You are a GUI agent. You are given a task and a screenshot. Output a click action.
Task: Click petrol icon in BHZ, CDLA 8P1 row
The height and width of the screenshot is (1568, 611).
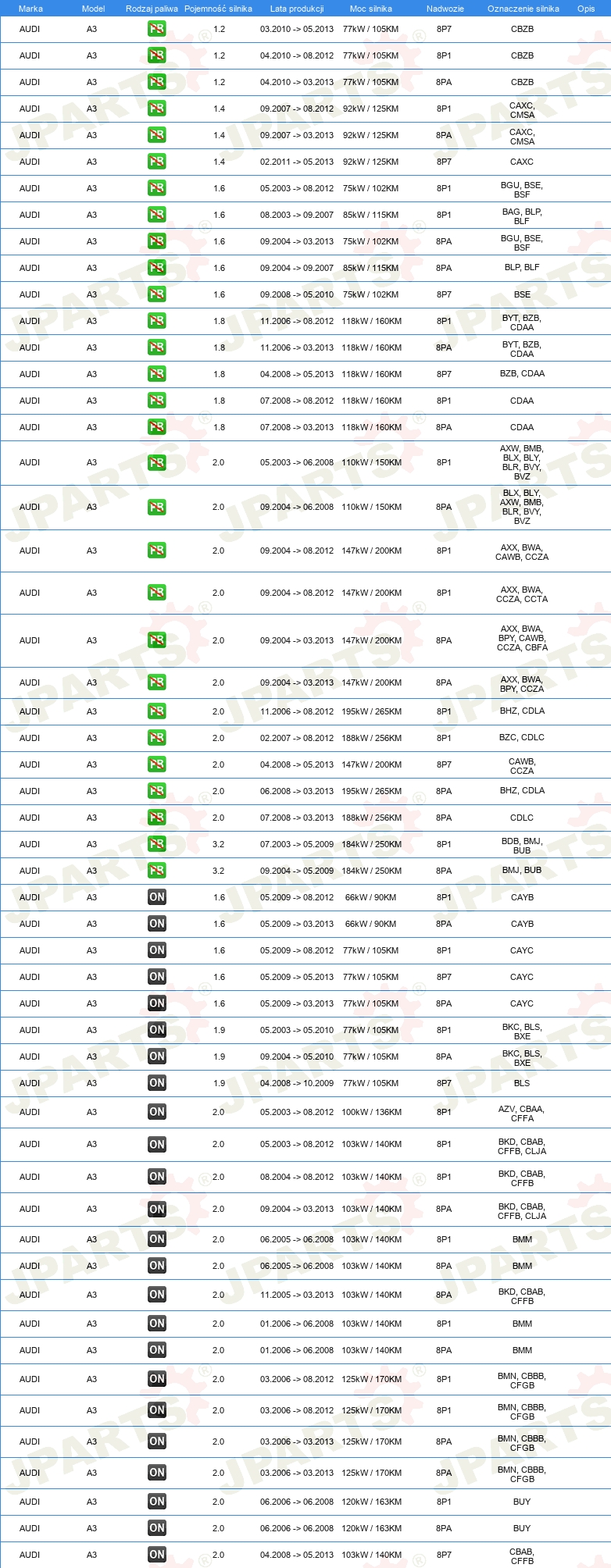[157, 711]
